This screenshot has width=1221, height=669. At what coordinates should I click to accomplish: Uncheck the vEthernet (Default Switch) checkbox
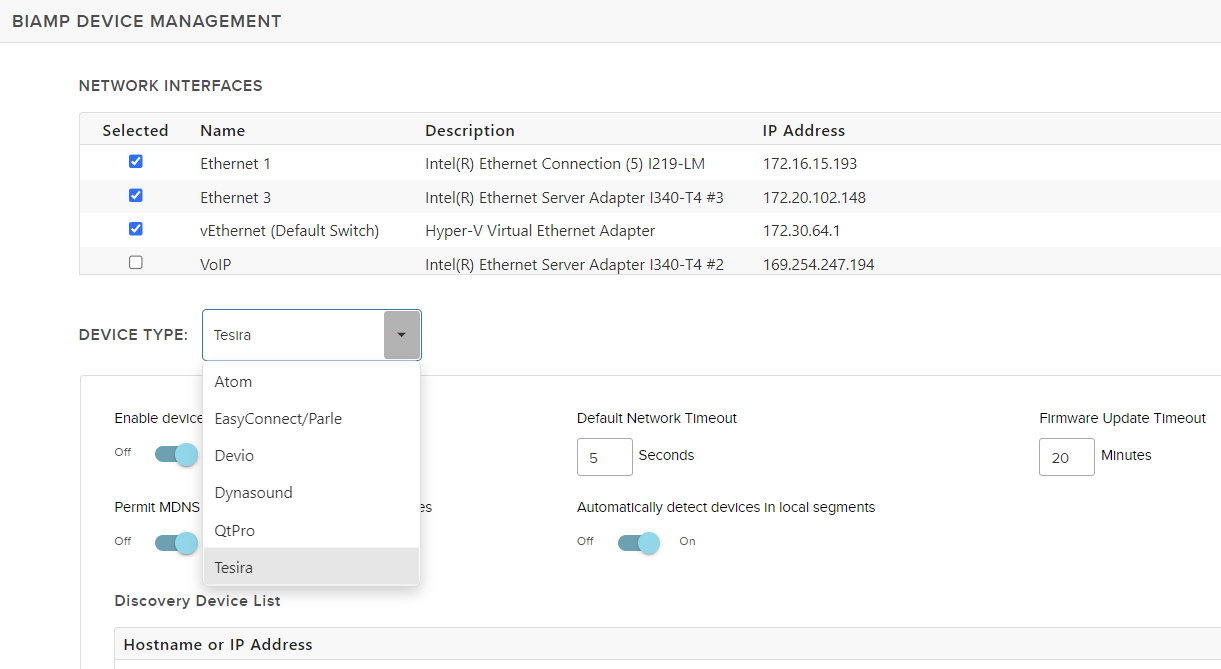coord(136,229)
